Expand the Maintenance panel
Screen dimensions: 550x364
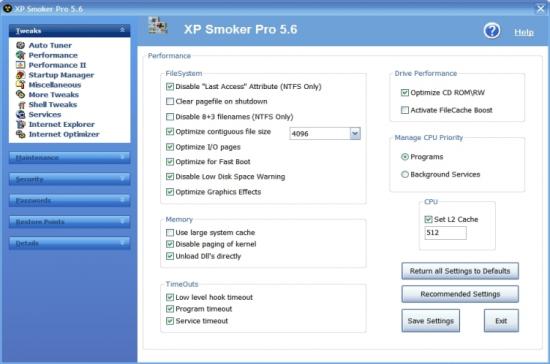pyautogui.click(x=69, y=158)
